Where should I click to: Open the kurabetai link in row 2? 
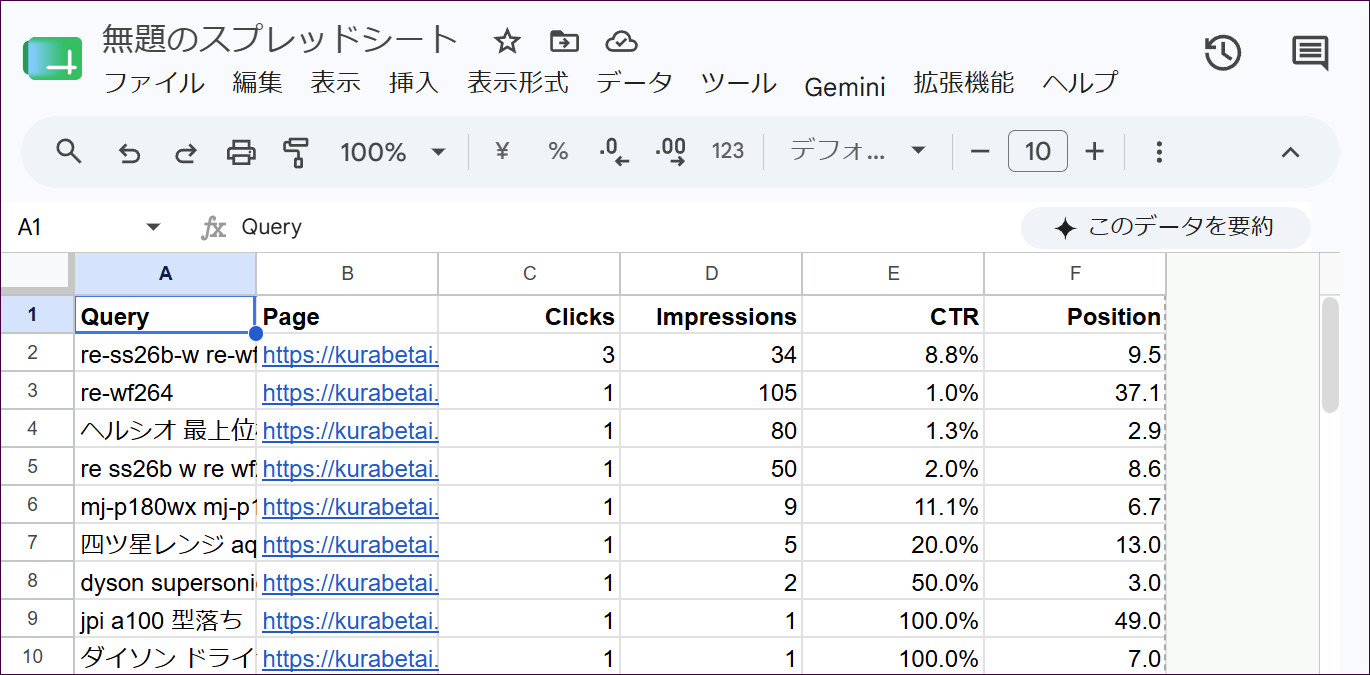pos(350,354)
